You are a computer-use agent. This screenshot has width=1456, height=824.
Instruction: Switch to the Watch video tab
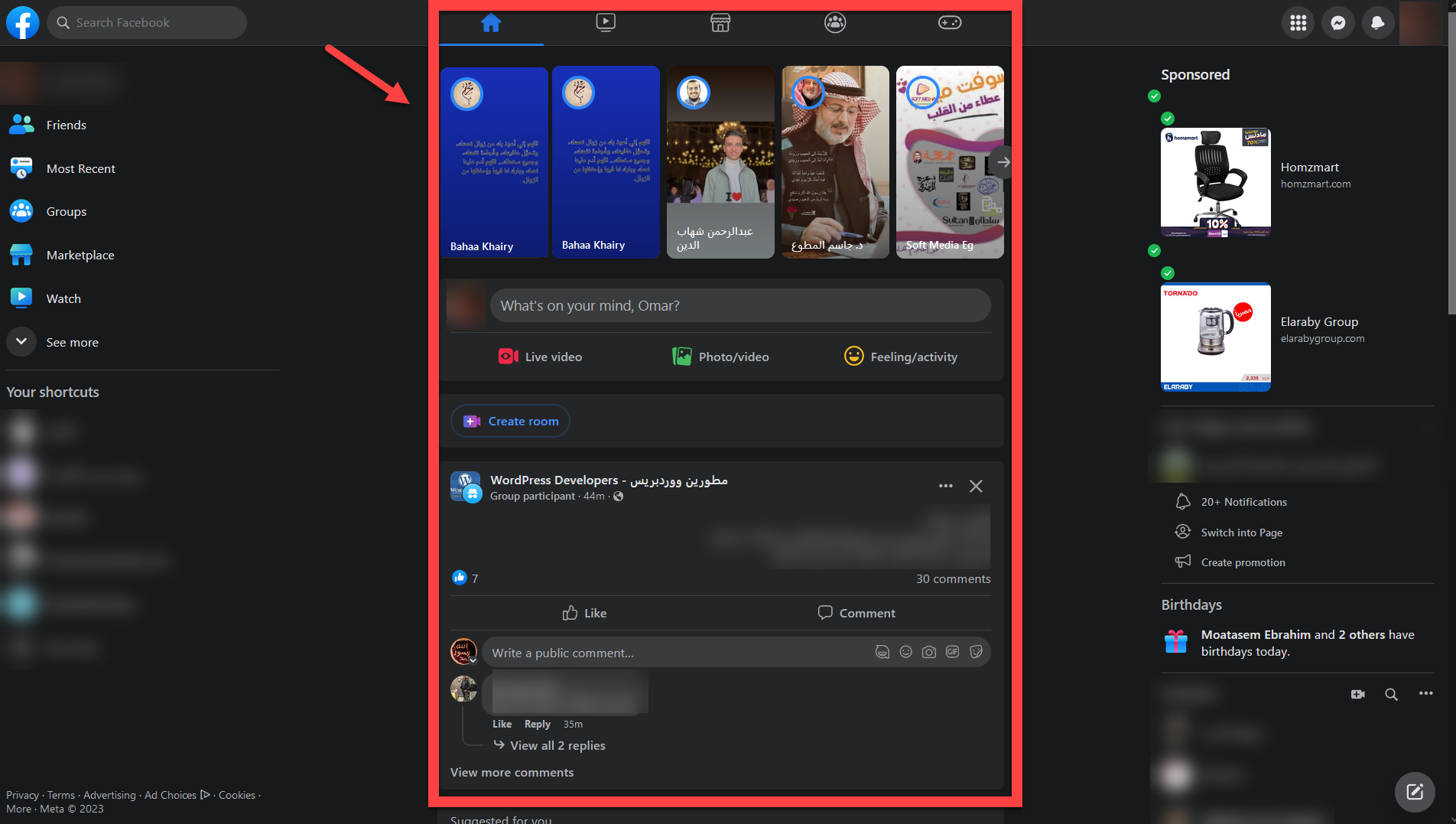click(605, 23)
